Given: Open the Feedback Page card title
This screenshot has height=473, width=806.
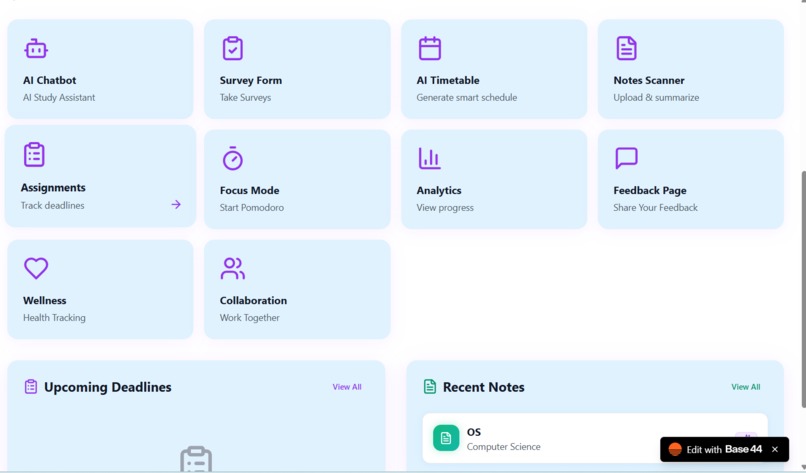Looking at the screenshot, I should 650,190.
